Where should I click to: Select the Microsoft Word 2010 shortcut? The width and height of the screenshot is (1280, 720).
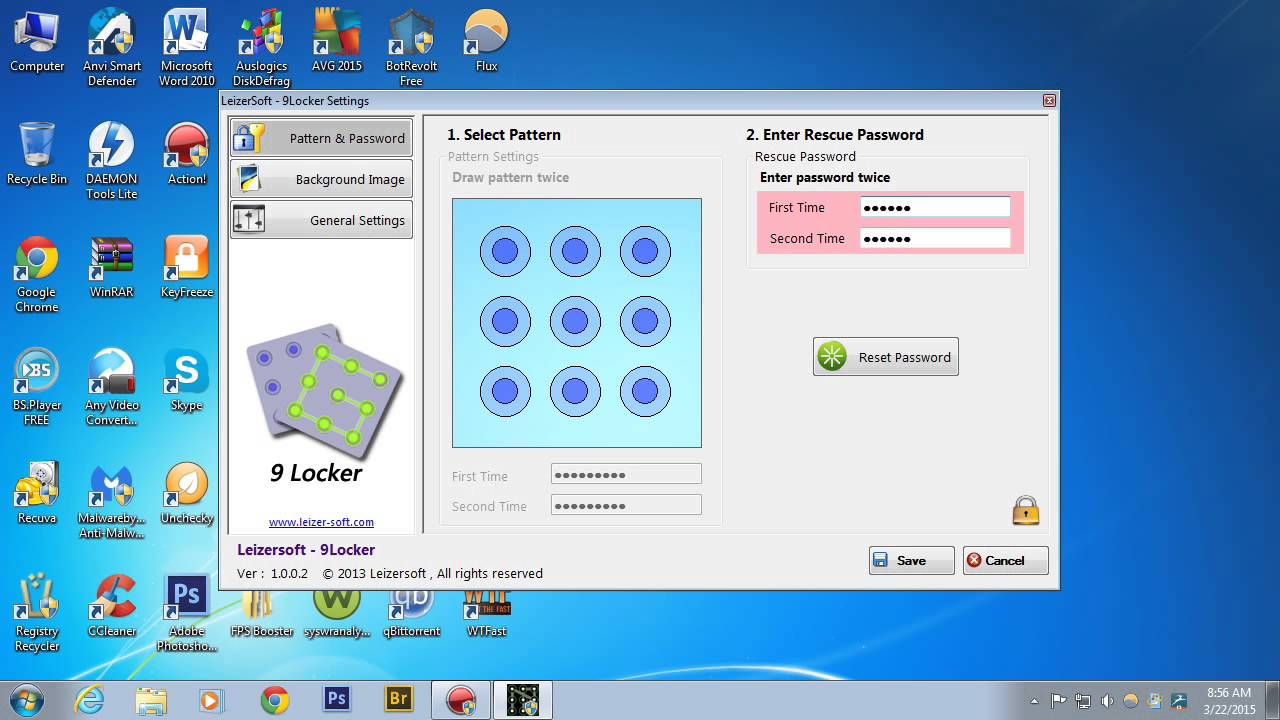pyautogui.click(x=187, y=47)
